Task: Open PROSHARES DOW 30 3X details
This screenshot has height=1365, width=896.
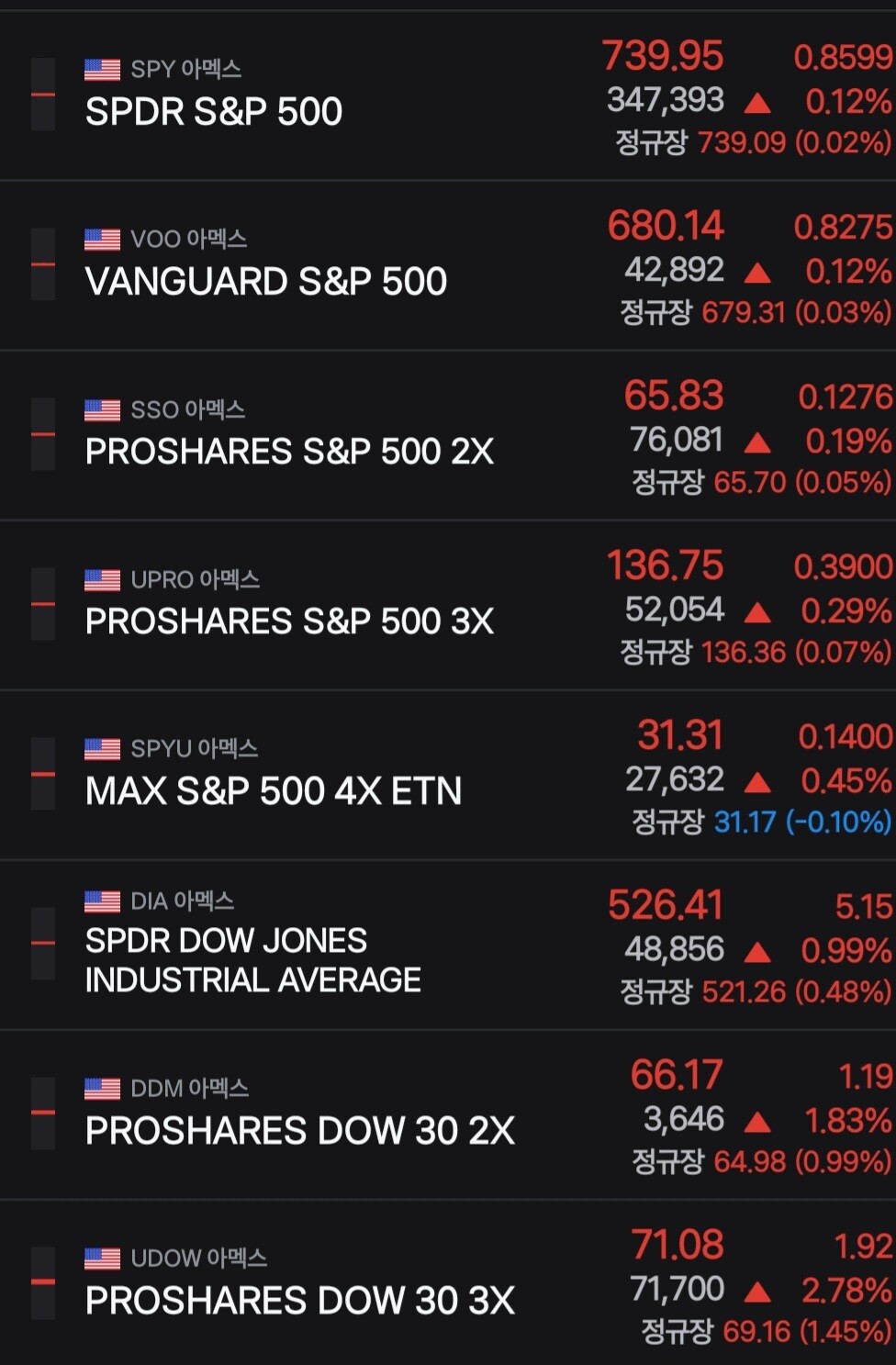Action: (x=300, y=1301)
